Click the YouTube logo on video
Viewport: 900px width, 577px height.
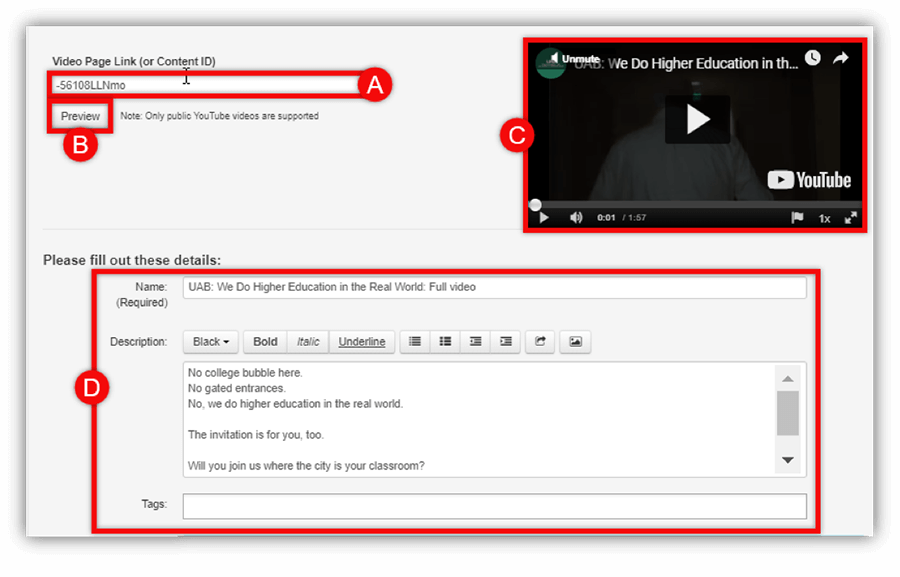click(810, 180)
